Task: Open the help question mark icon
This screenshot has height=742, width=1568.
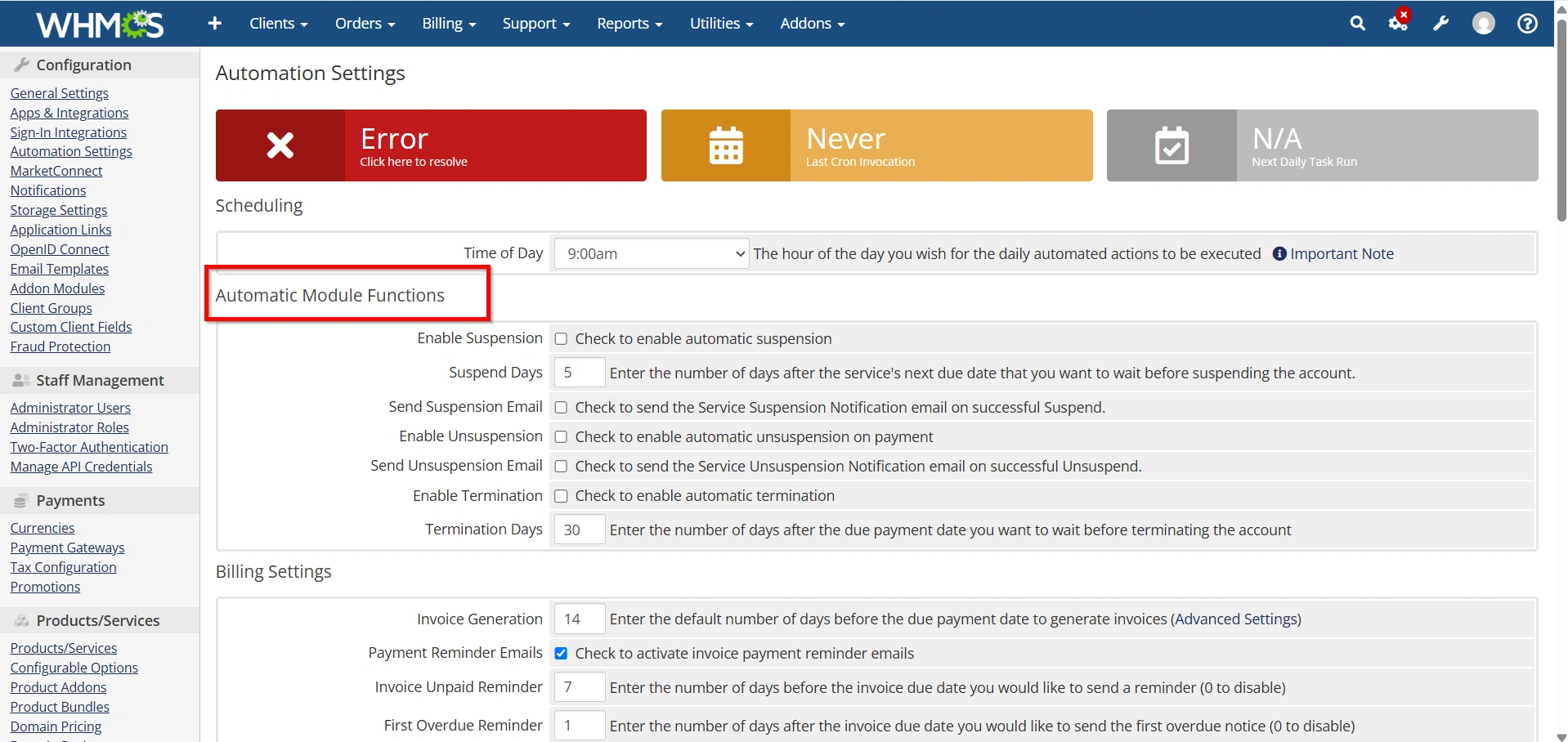Action: (x=1527, y=24)
